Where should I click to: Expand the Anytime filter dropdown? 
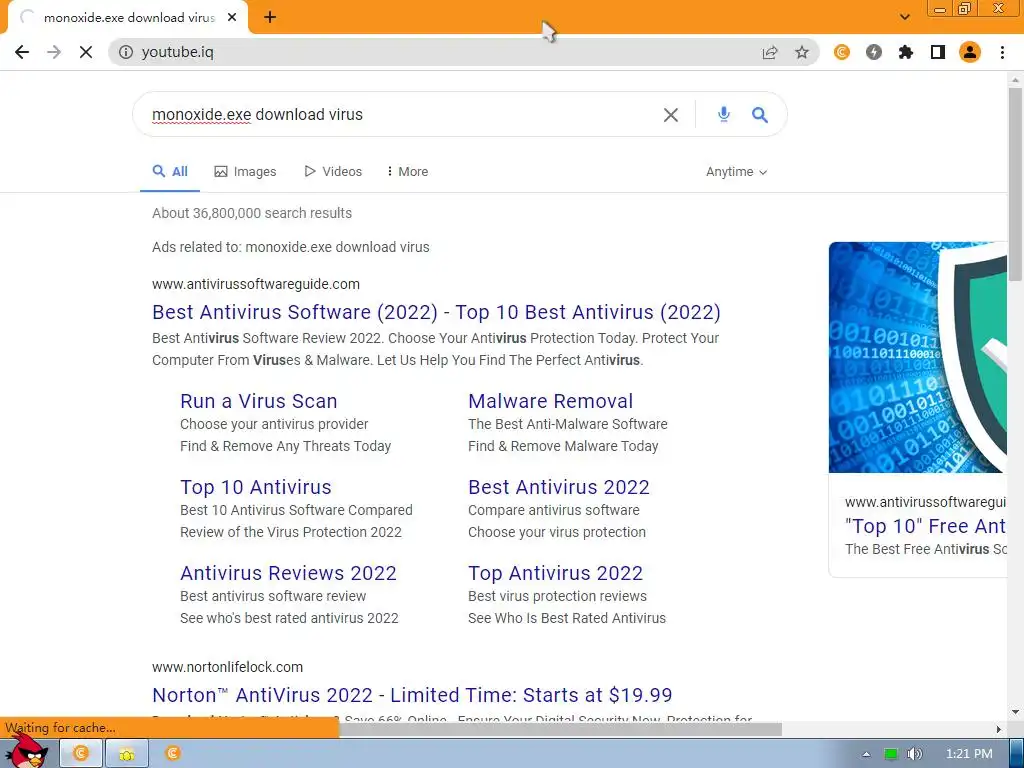point(736,172)
